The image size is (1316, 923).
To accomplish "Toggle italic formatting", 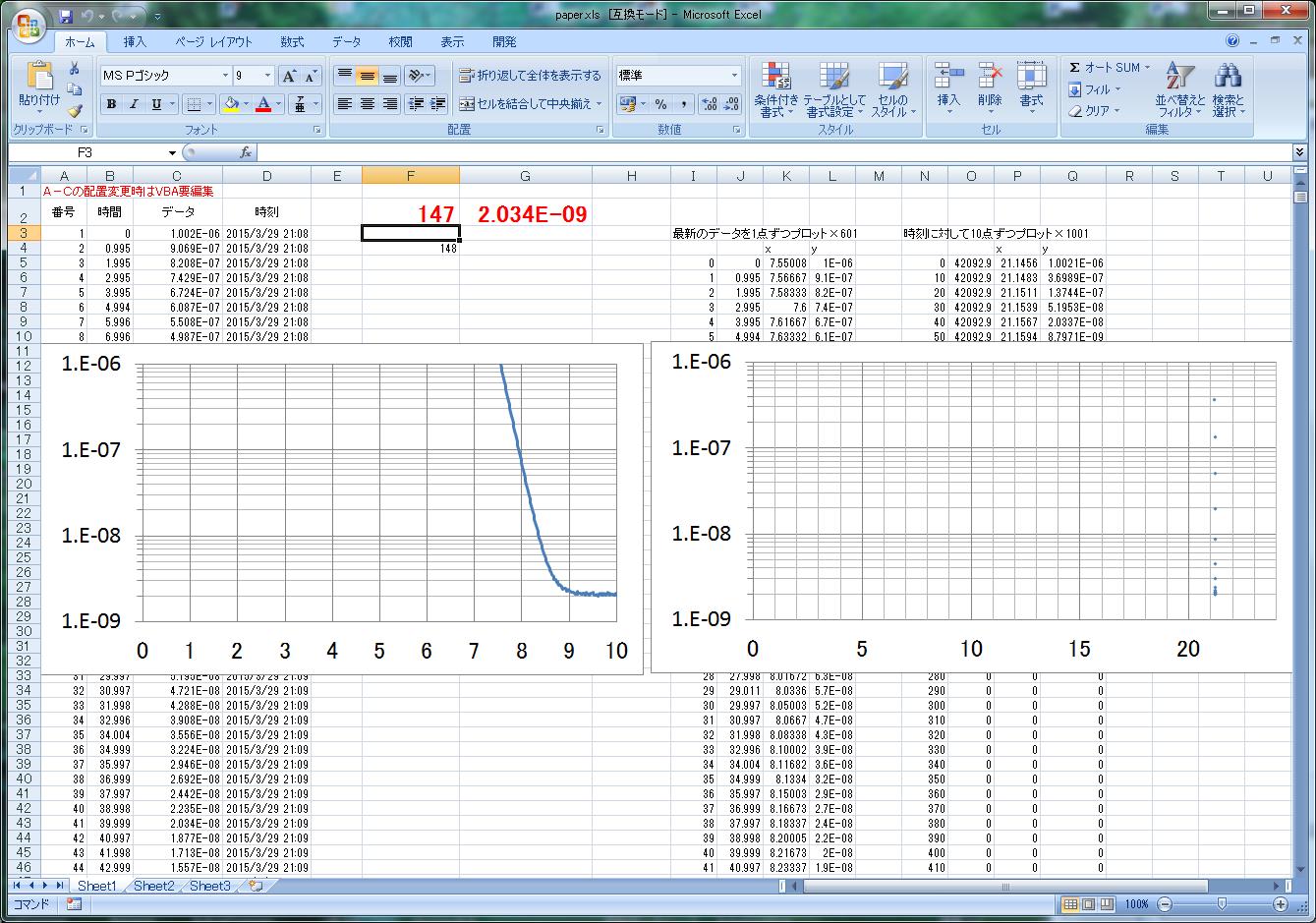I will pos(134,104).
